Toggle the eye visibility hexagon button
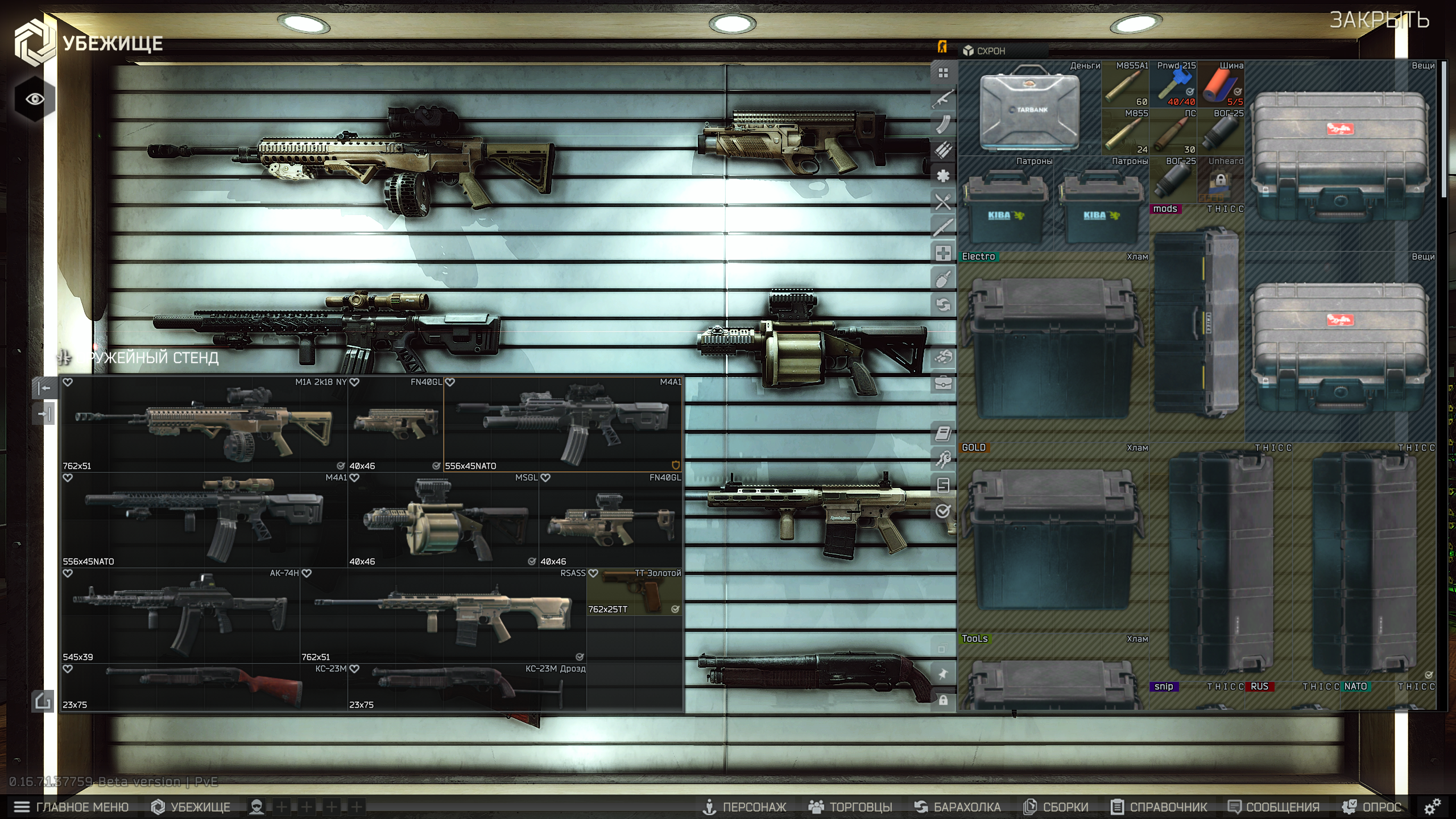 point(35,99)
